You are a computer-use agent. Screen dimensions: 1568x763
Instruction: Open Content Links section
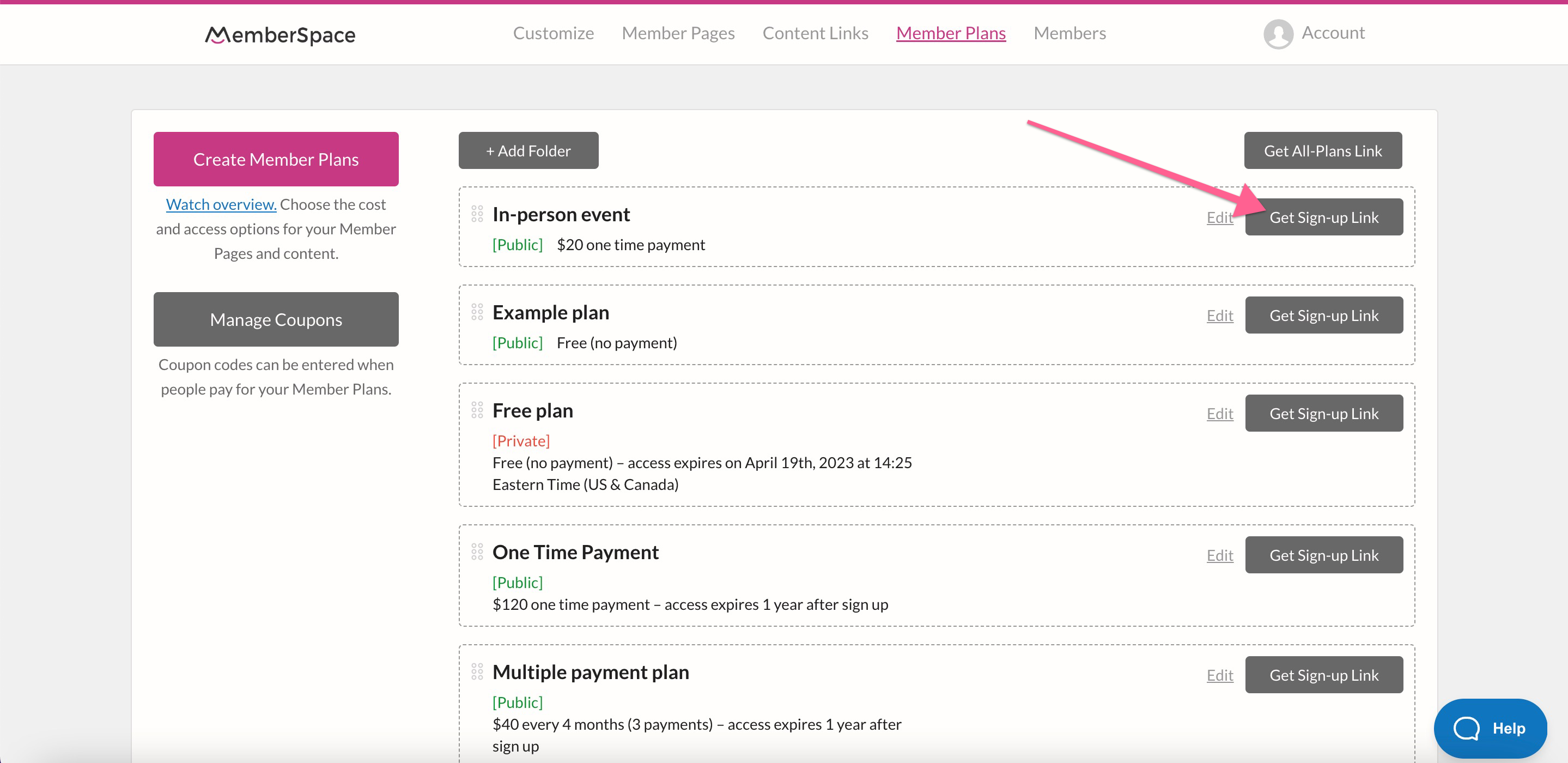coord(815,33)
